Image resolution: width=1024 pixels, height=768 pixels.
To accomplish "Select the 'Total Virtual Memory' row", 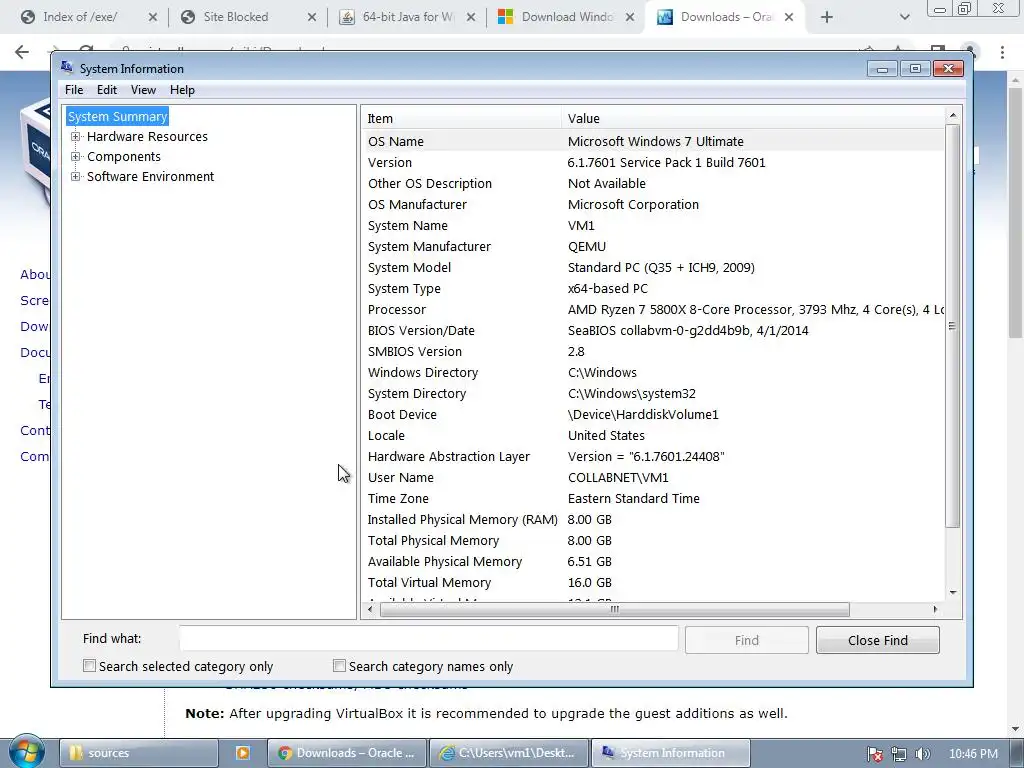I will point(653,582).
